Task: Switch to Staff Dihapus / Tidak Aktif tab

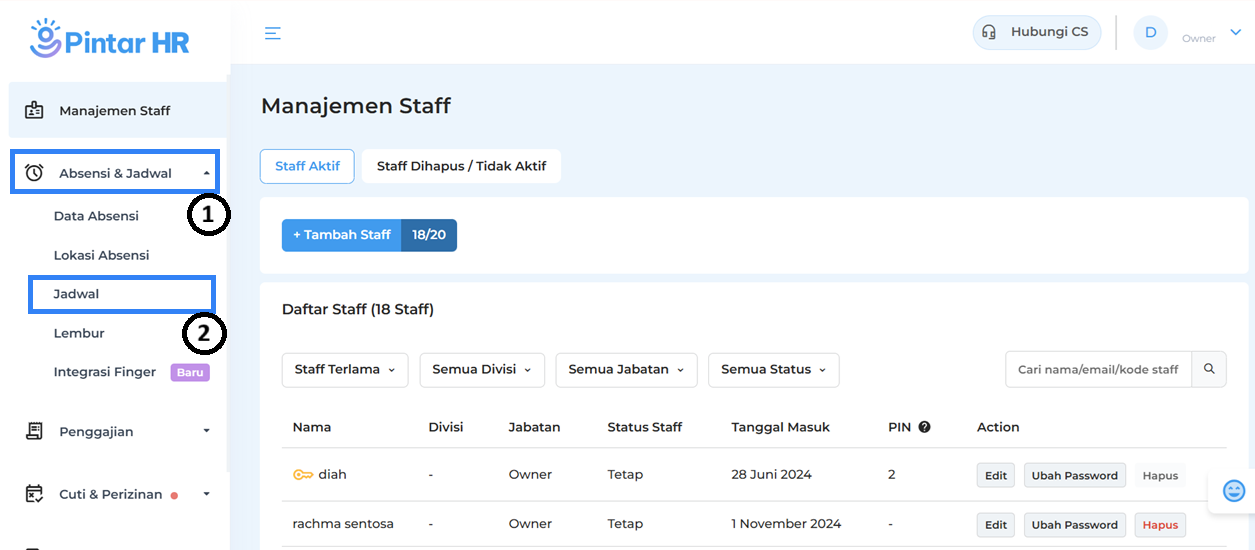Action: 461,166
